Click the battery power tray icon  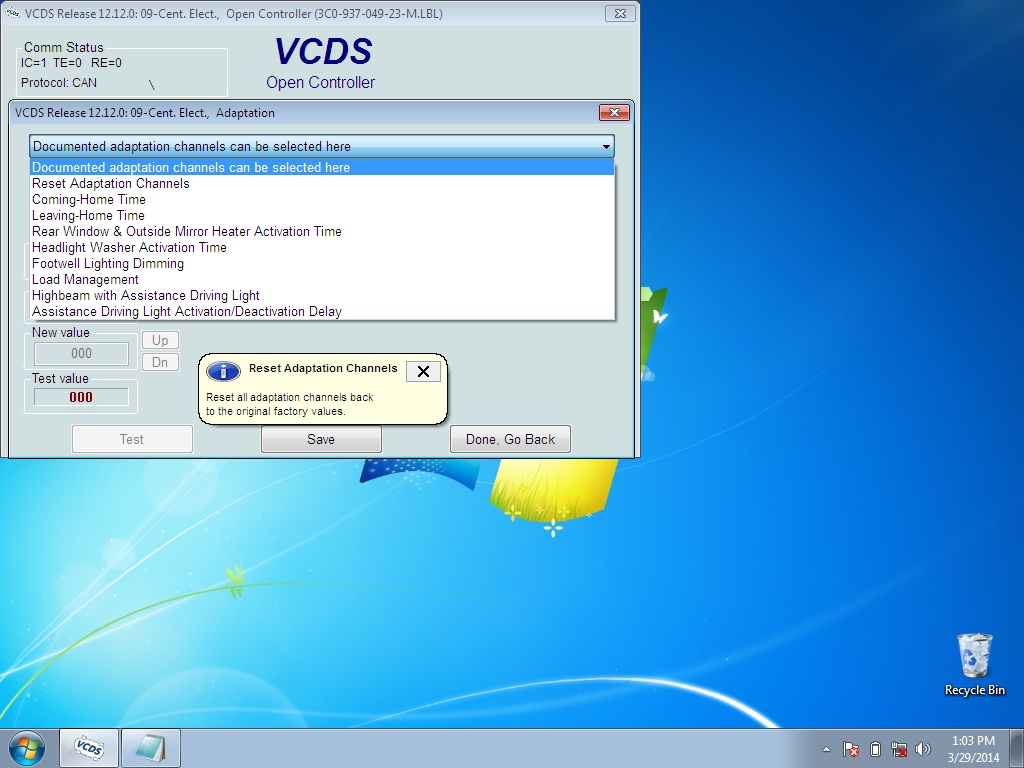click(x=875, y=749)
